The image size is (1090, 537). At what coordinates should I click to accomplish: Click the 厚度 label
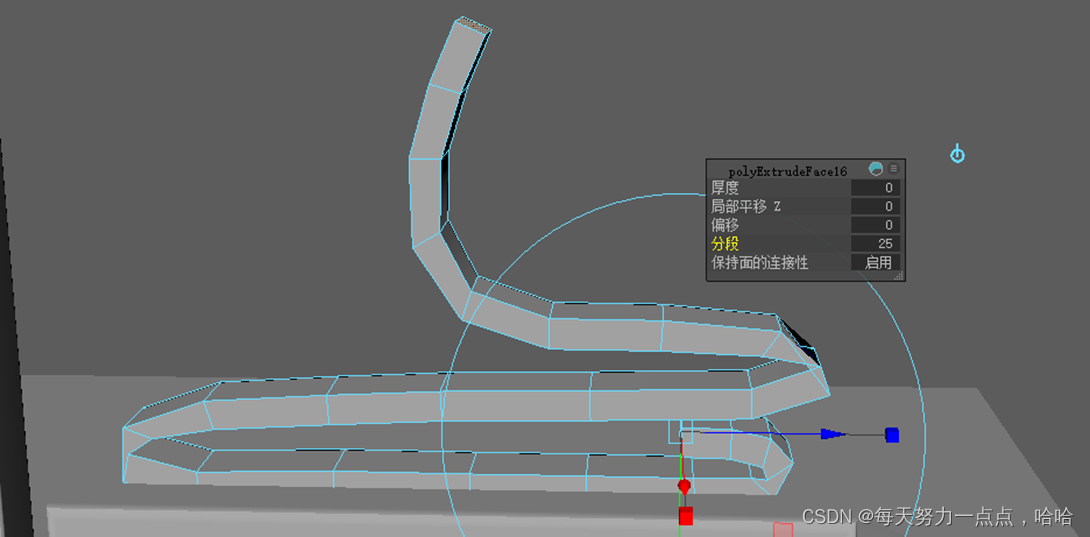(x=725, y=188)
